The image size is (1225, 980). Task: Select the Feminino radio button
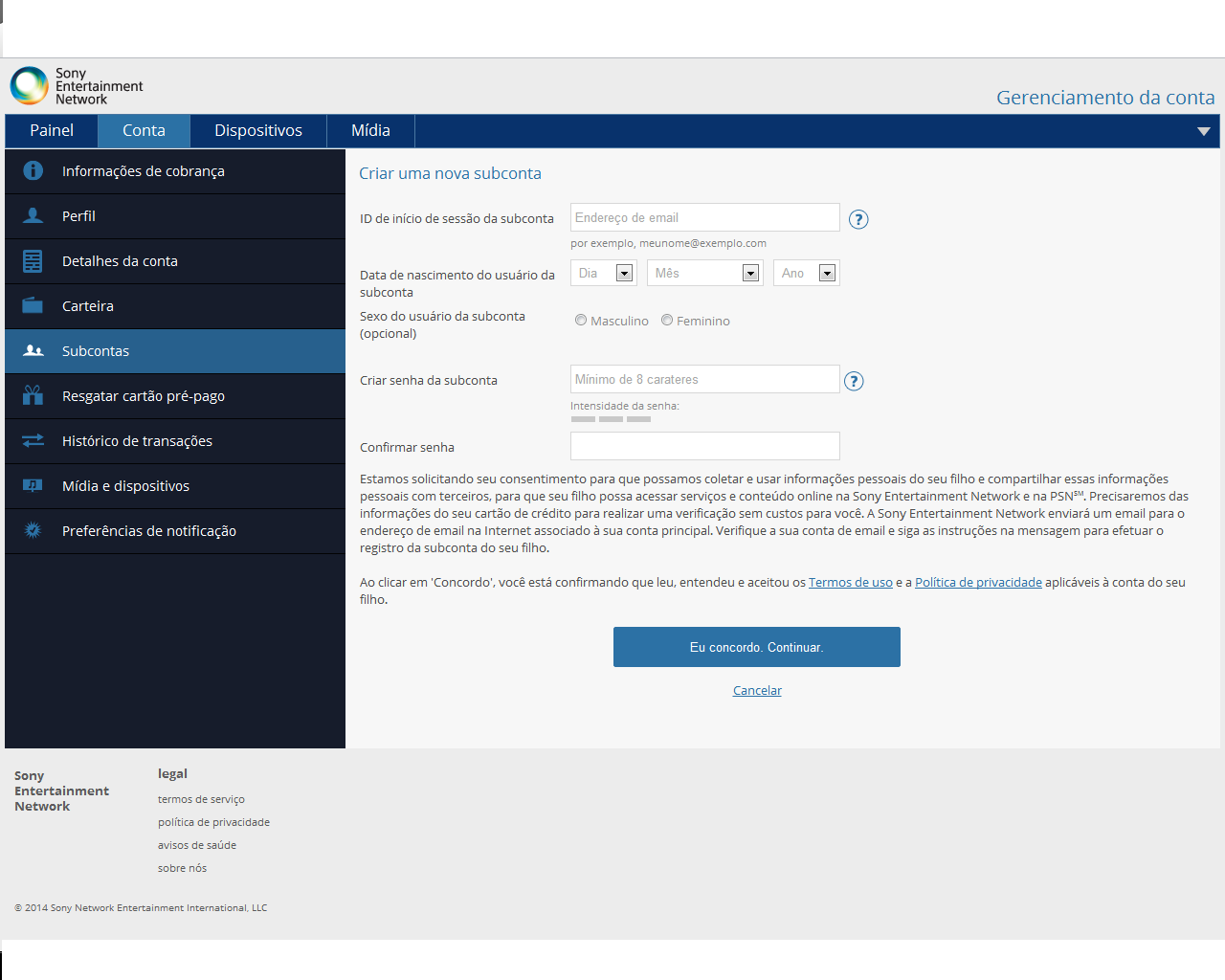coord(667,321)
